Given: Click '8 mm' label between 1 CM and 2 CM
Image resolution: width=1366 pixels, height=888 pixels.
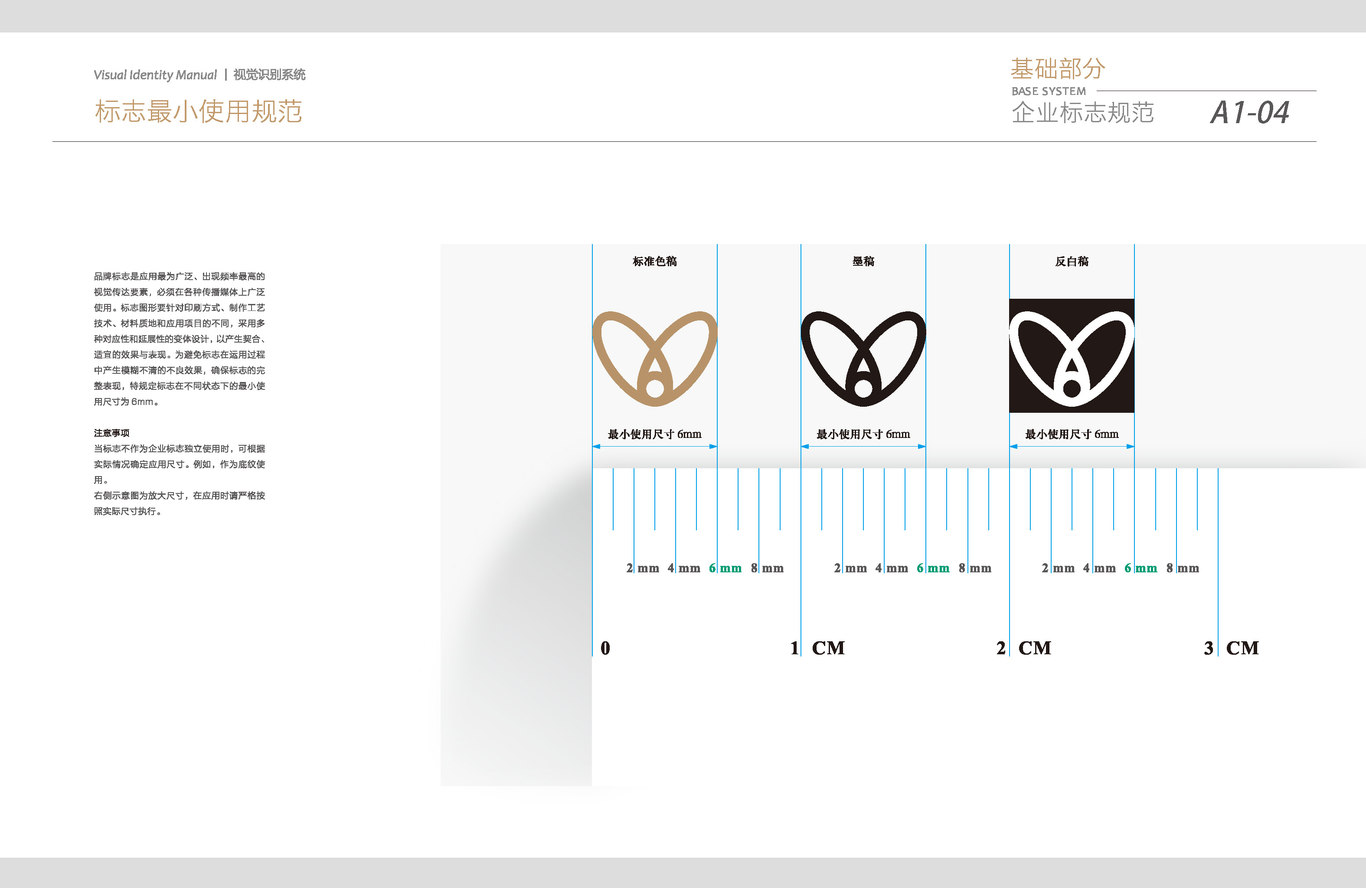Looking at the screenshot, I should [x=975, y=568].
